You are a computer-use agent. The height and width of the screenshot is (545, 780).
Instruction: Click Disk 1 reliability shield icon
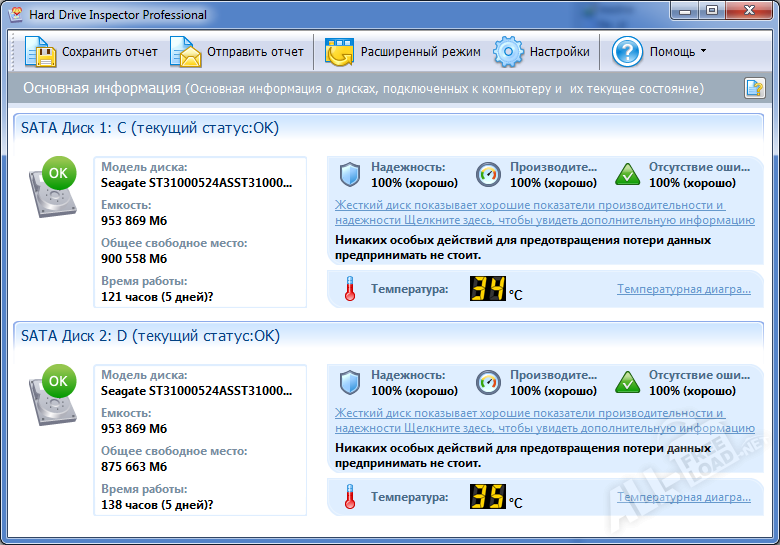(x=349, y=175)
